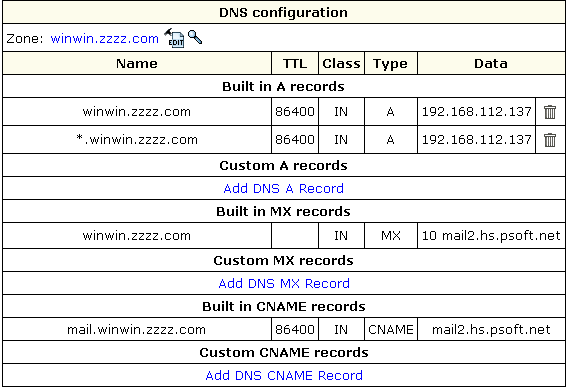Select the Class column header
Viewport: 570px width, 389px height.
click(341, 63)
